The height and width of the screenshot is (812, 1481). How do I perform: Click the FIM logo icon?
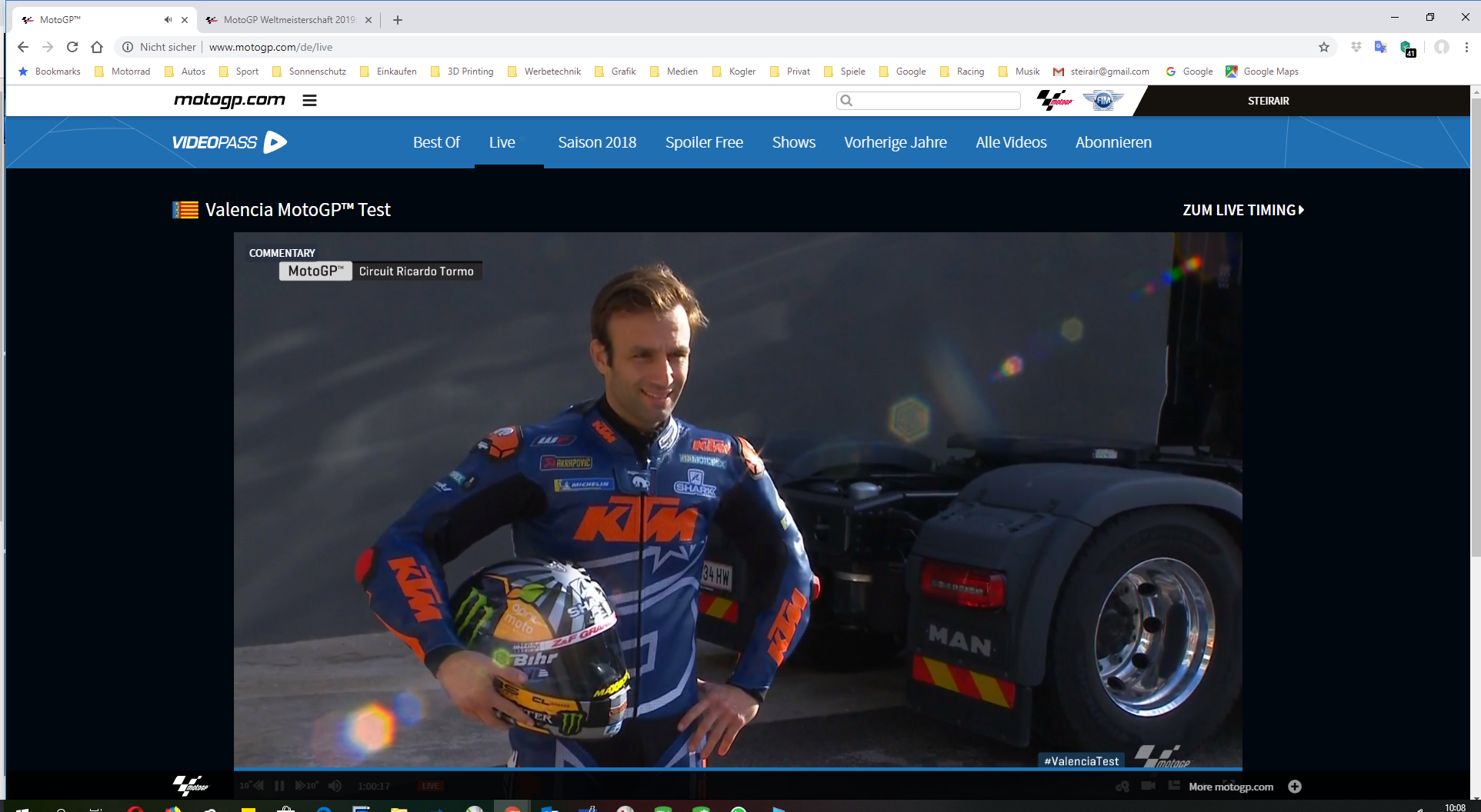1102,101
